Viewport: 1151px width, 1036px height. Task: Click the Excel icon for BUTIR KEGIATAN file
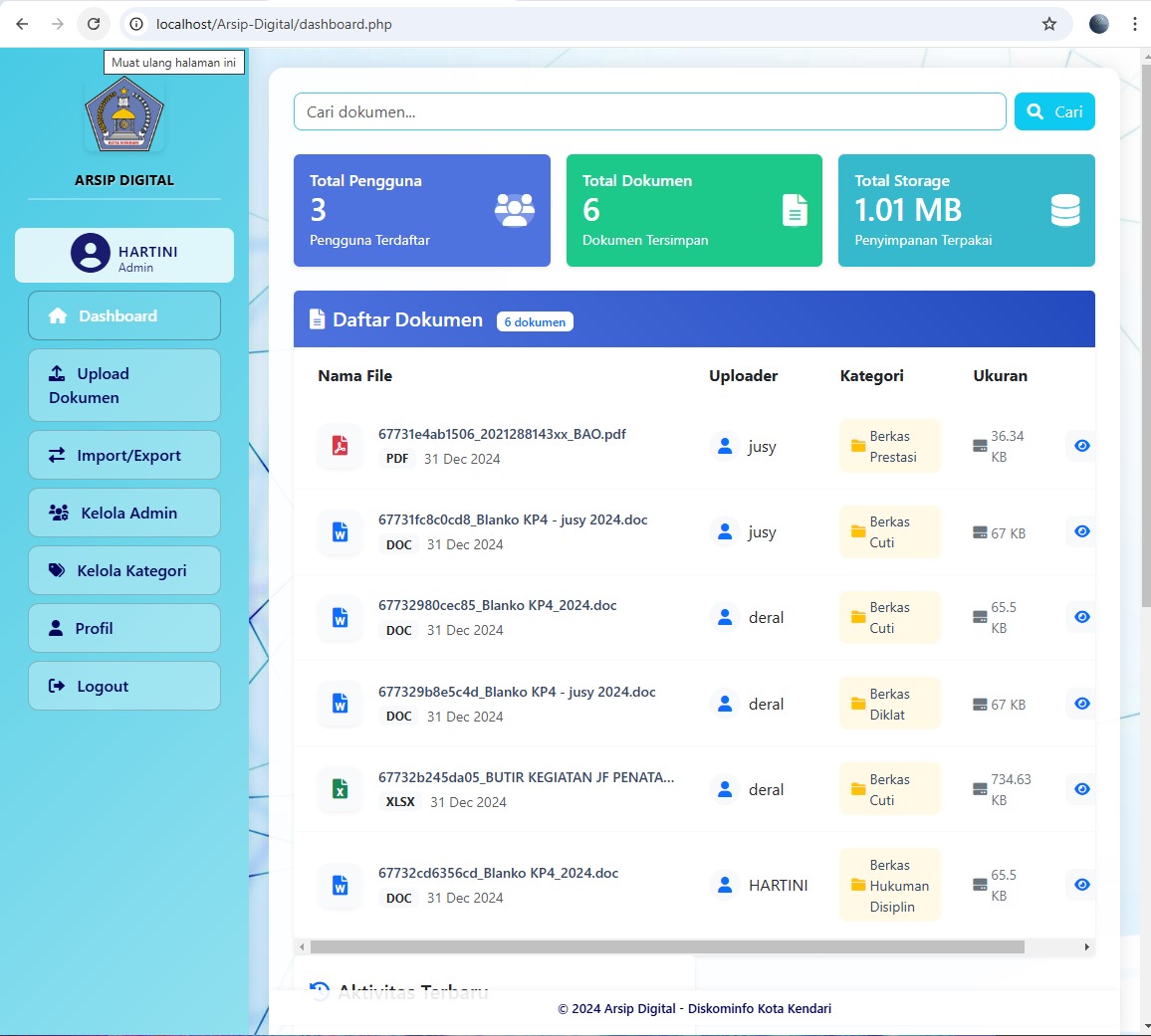340,789
